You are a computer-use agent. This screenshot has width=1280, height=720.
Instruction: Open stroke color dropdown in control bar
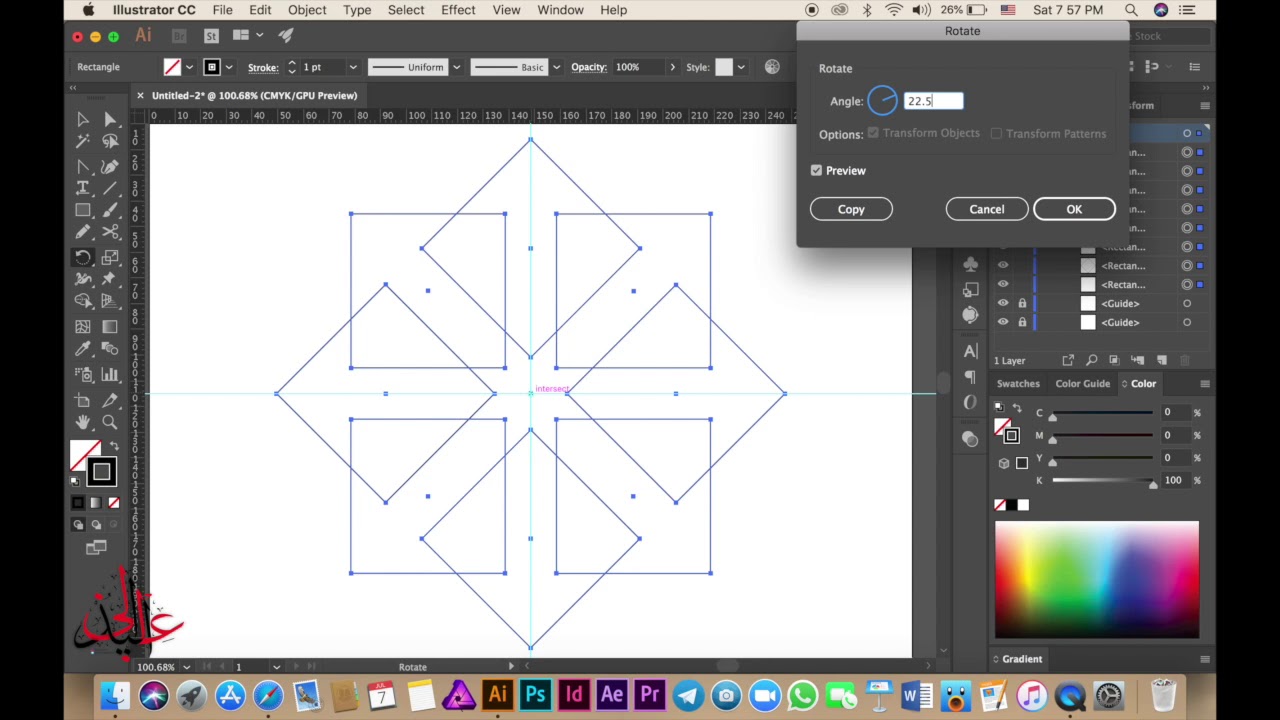point(229,67)
